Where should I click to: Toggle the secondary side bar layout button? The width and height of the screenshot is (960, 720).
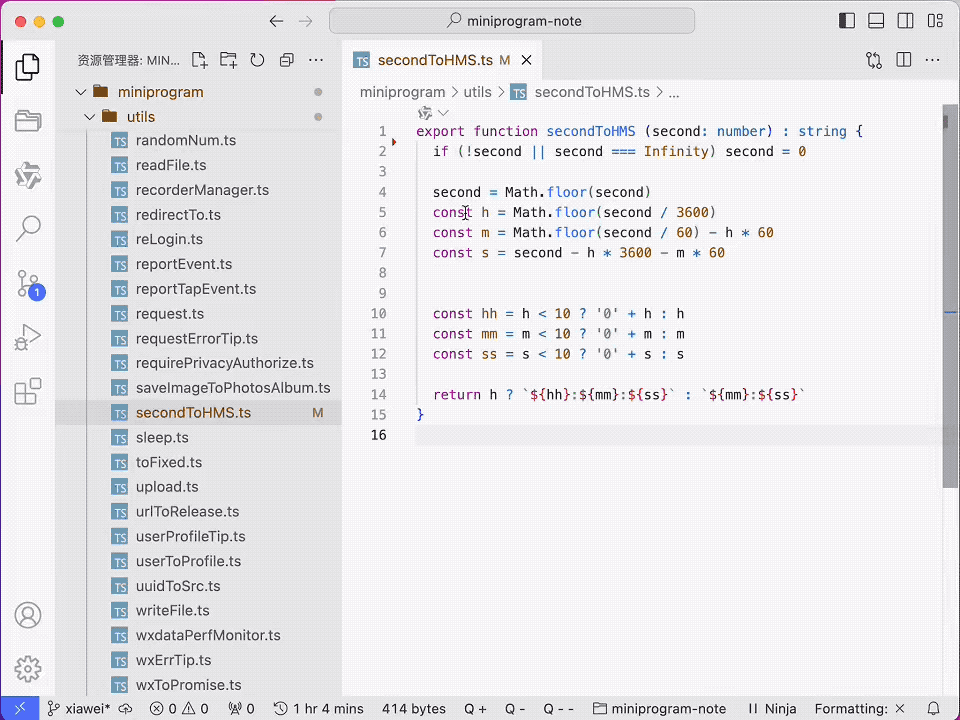pyautogui.click(x=905, y=21)
